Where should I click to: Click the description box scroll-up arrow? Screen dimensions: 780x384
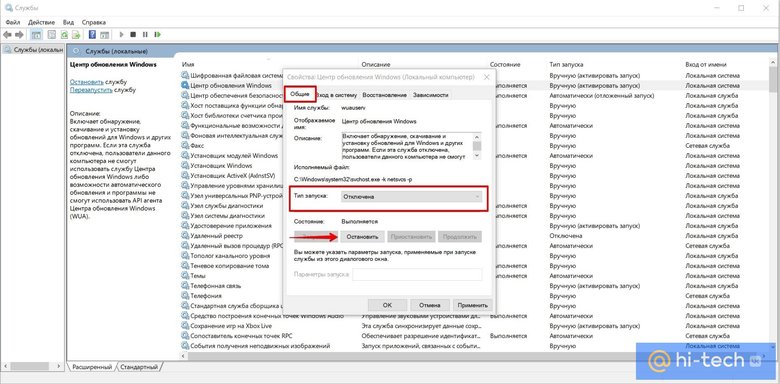click(x=477, y=136)
